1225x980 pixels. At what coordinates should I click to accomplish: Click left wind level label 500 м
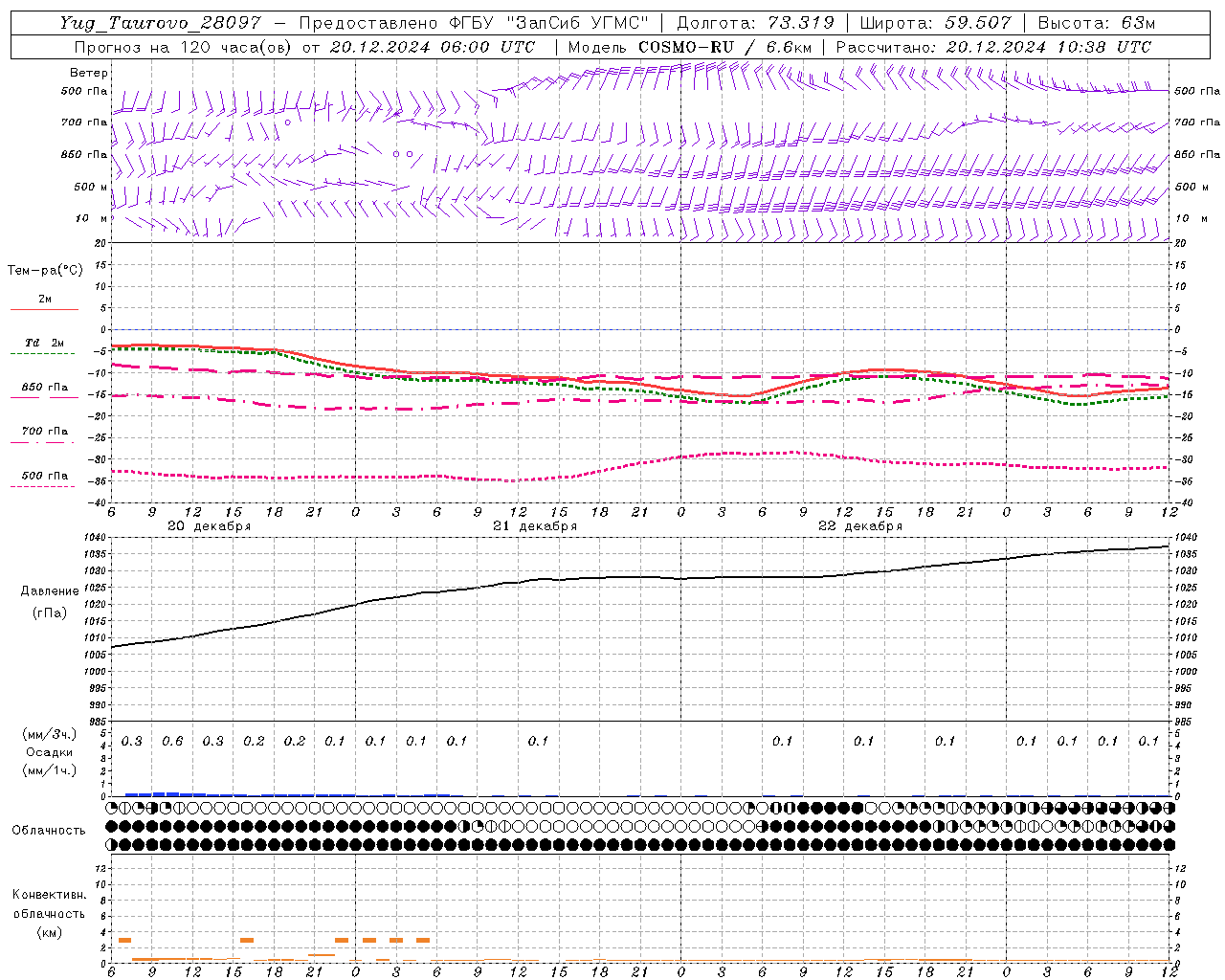coord(90,187)
